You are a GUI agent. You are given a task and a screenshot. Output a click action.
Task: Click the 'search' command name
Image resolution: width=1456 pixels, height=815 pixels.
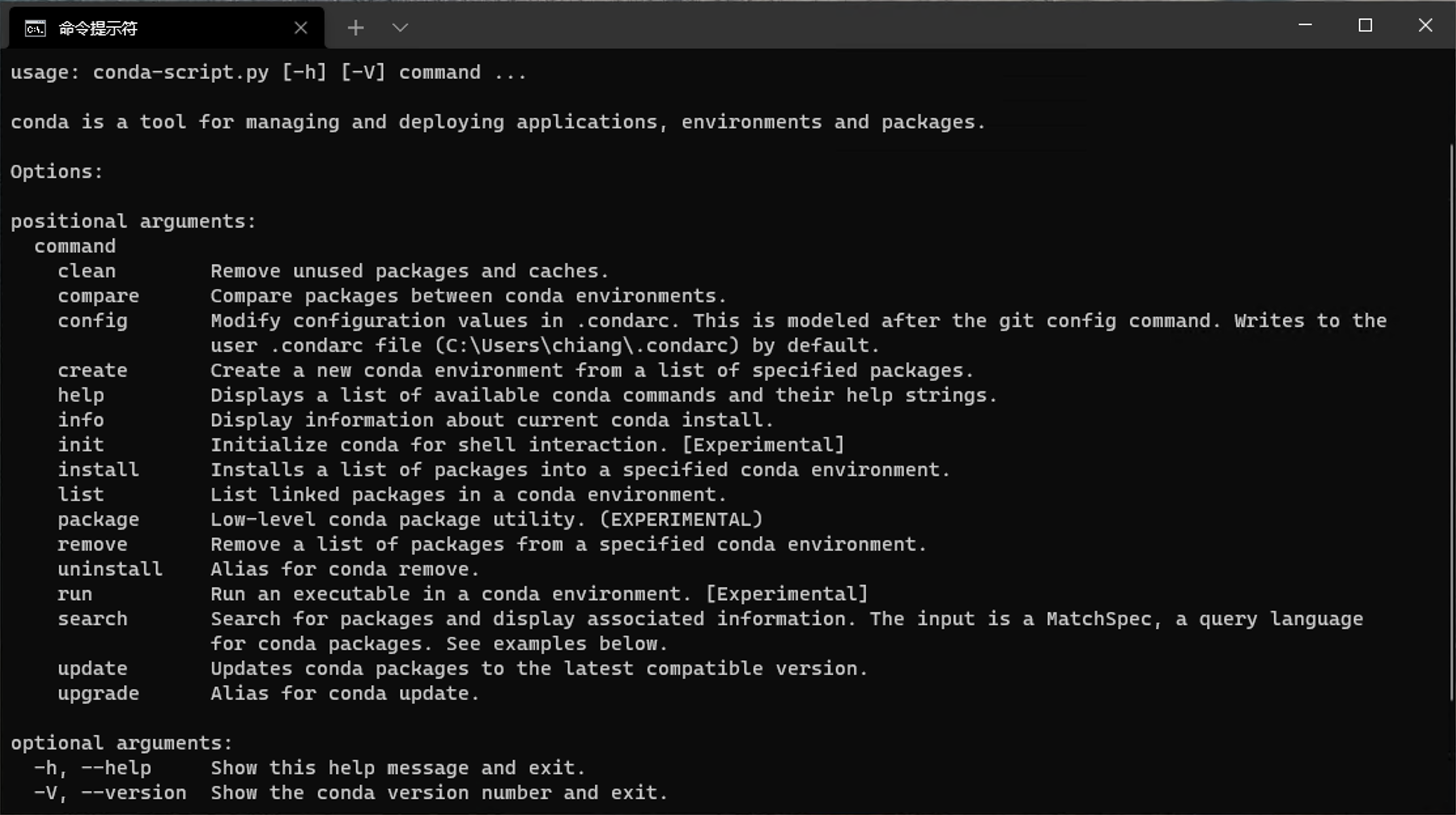coord(92,619)
